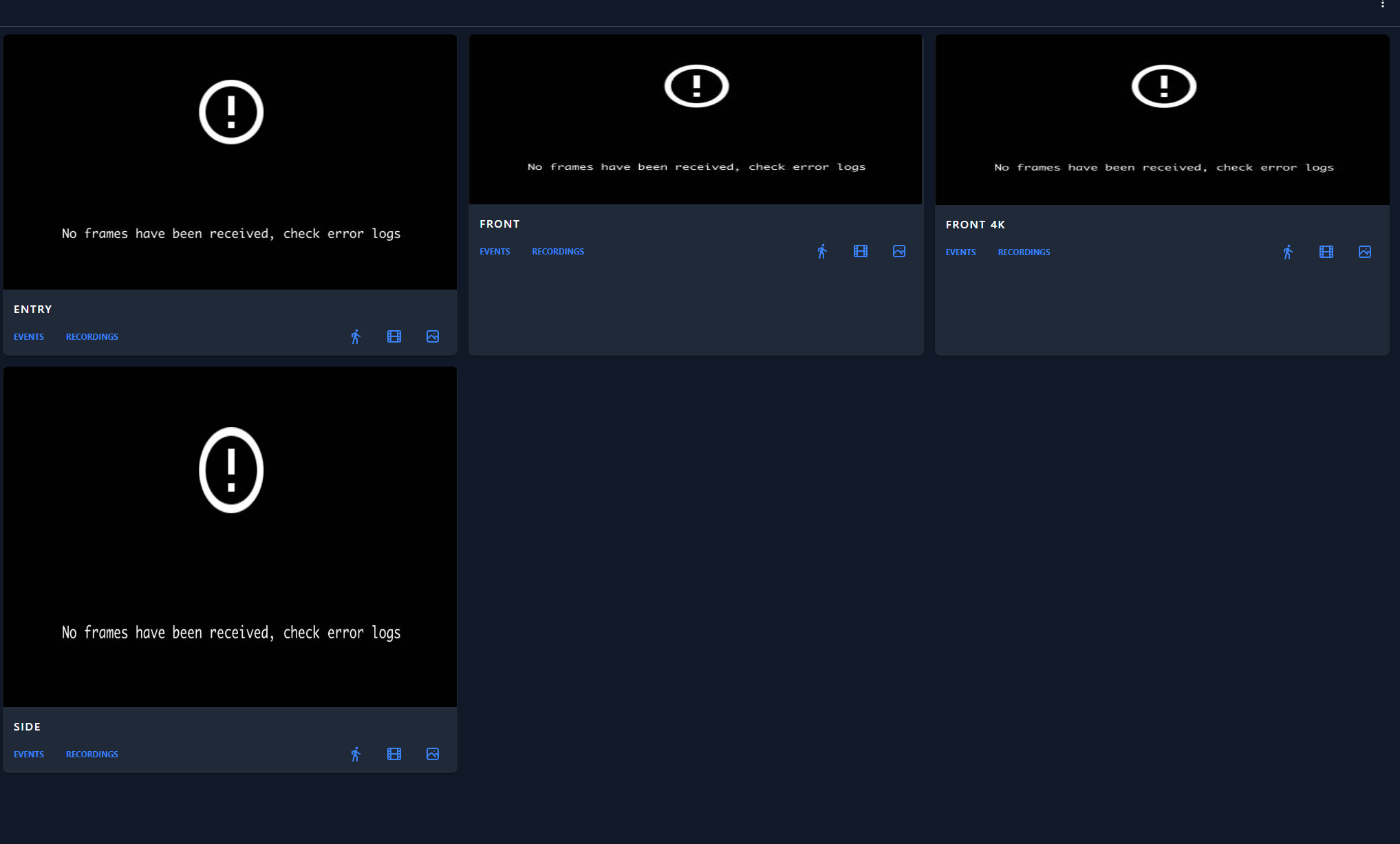
Task: Toggle recordings for the SIDE camera
Action: click(x=394, y=754)
